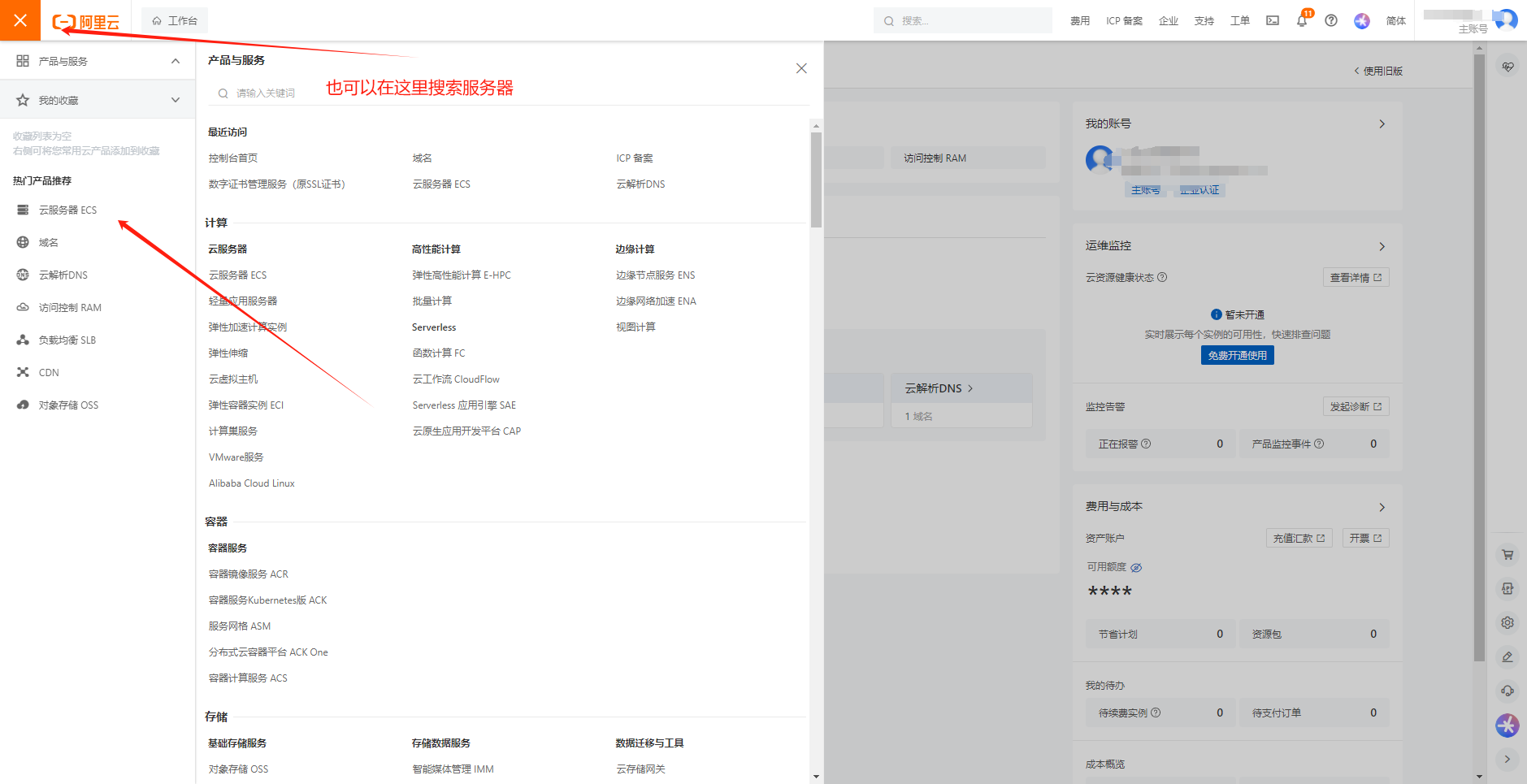Launch the CloudShell terminal

[1272, 20]
